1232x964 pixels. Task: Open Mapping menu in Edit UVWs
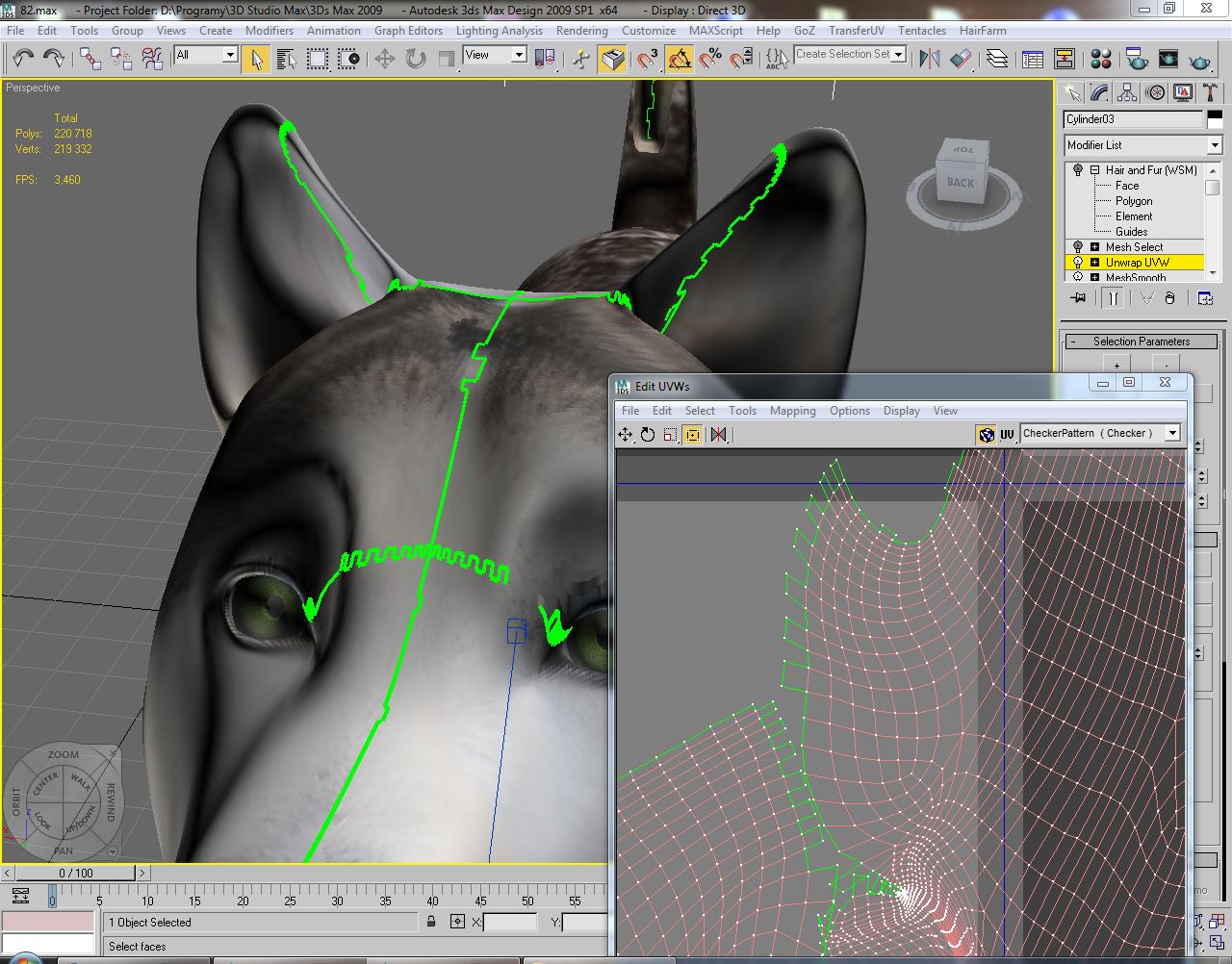[792, 411]
